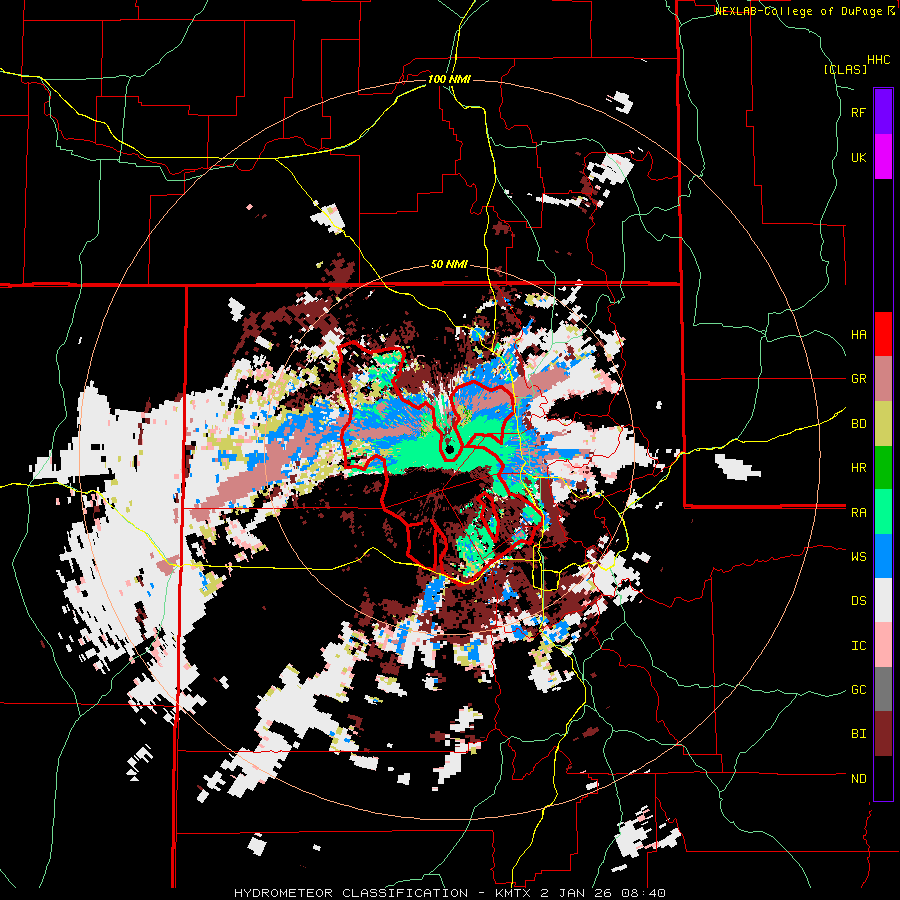Click the UK magenta legend swatch

[x=883, y=157]
